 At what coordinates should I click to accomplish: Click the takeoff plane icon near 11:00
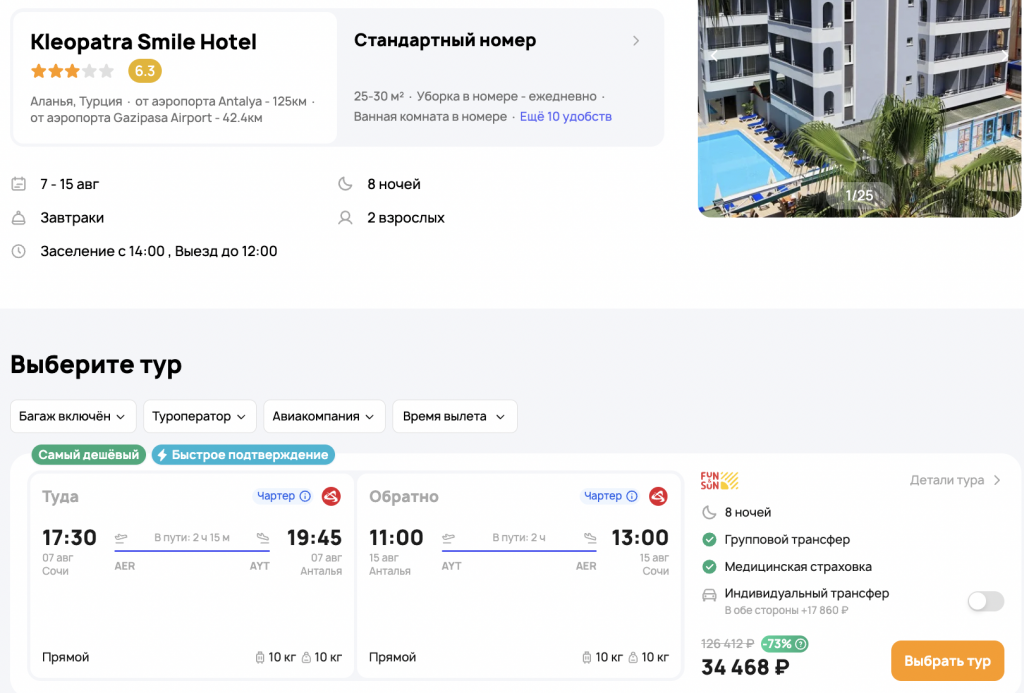[448, 538]
